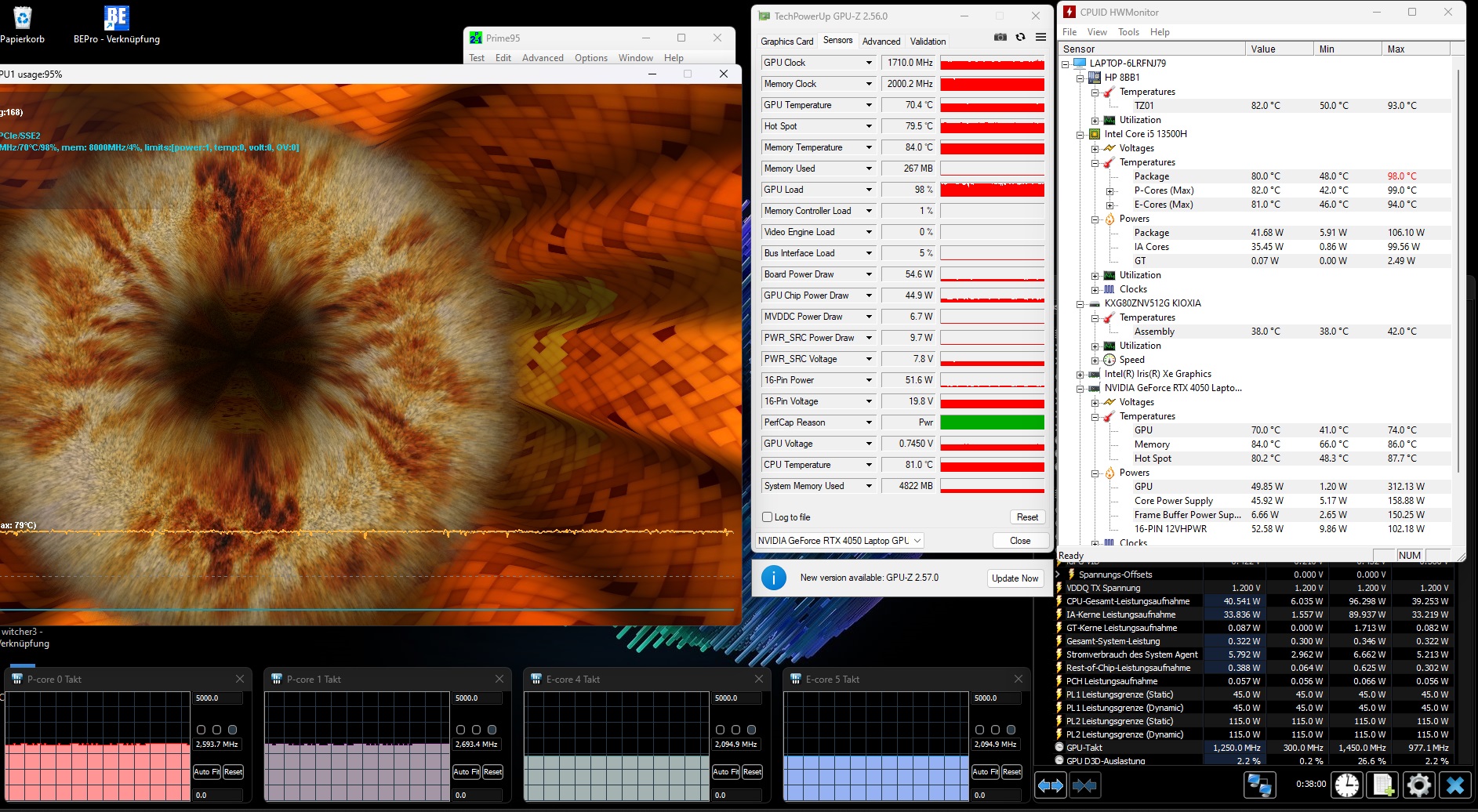The height and width of the screenshot is (812, 1478).
Task: Open the GPU-Z hamburger menu
Action: click(1040, 38)
